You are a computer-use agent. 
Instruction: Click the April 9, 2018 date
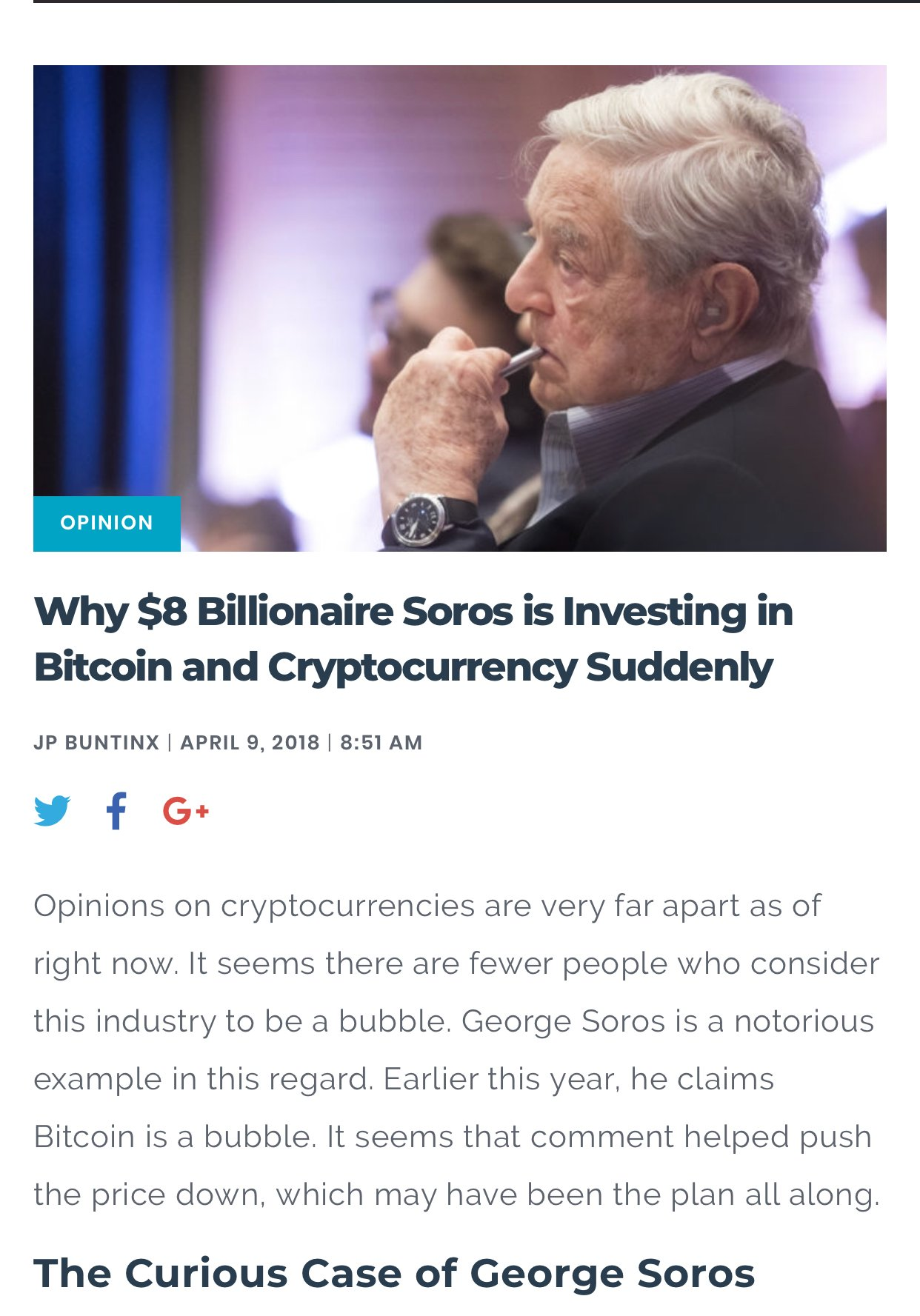click(250, 743)
